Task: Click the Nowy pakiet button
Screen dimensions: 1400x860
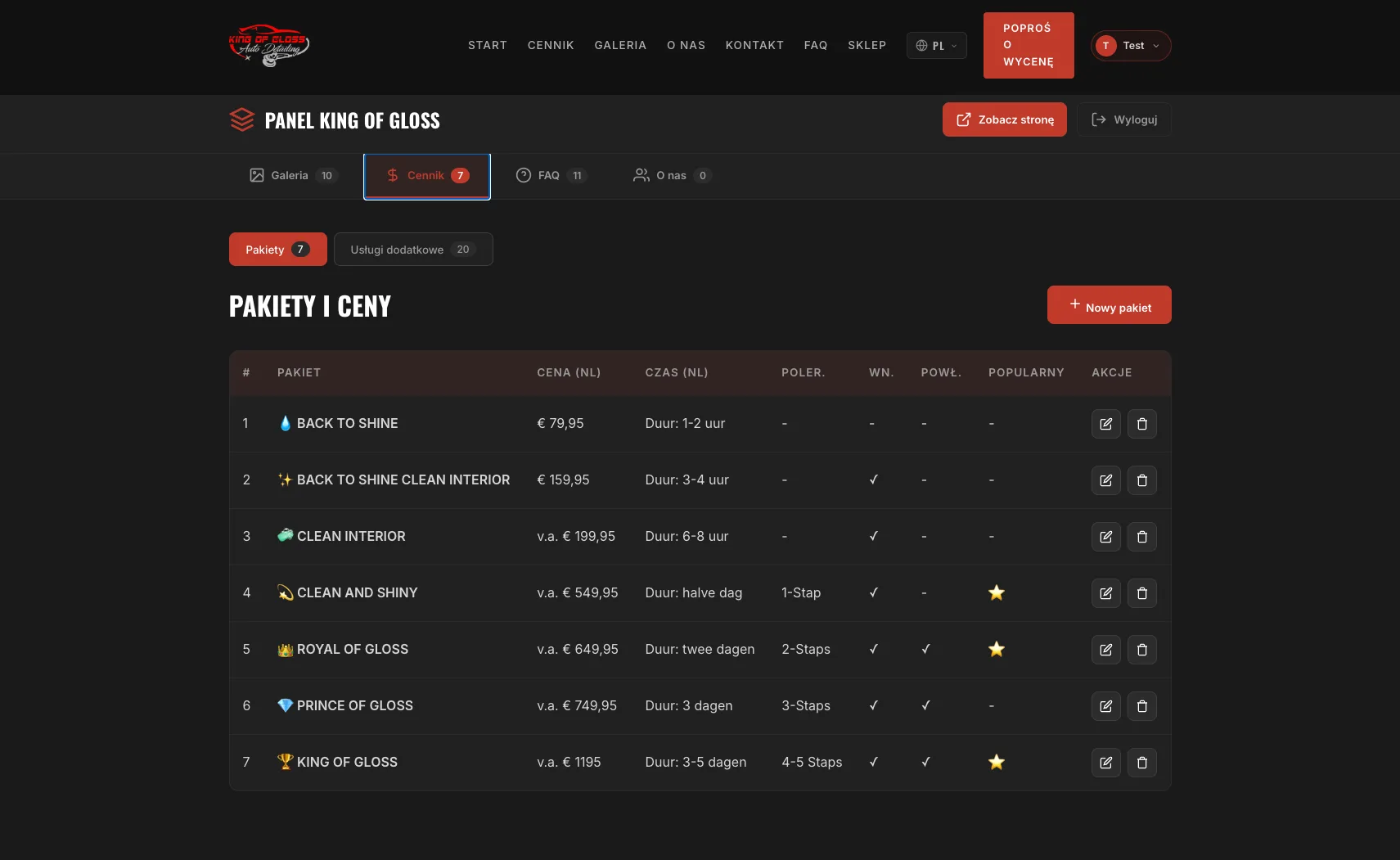Action: click(x=1109, y=305)
